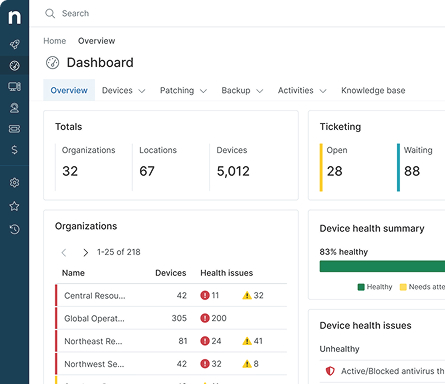Image resolution: width=445 pixels, height=384 pixels.
Task: Click the green healthy progress bar
Action: [x=382, y=266]
